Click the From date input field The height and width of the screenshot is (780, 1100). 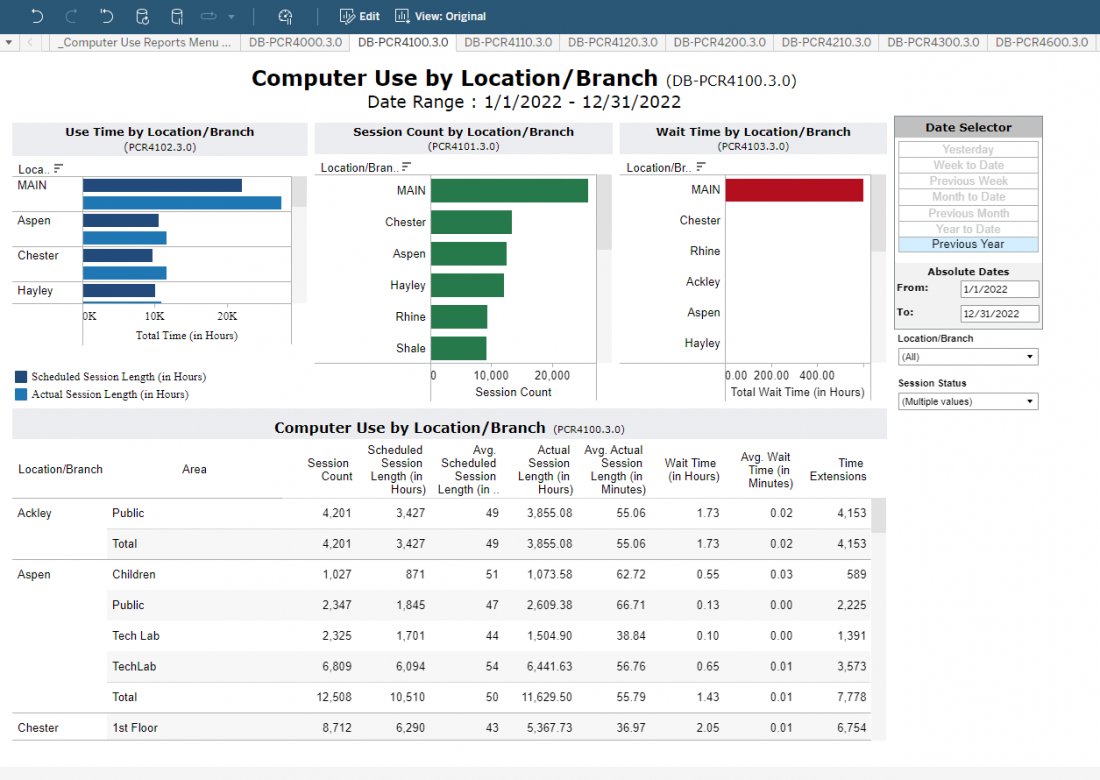[x=999, y=289]
